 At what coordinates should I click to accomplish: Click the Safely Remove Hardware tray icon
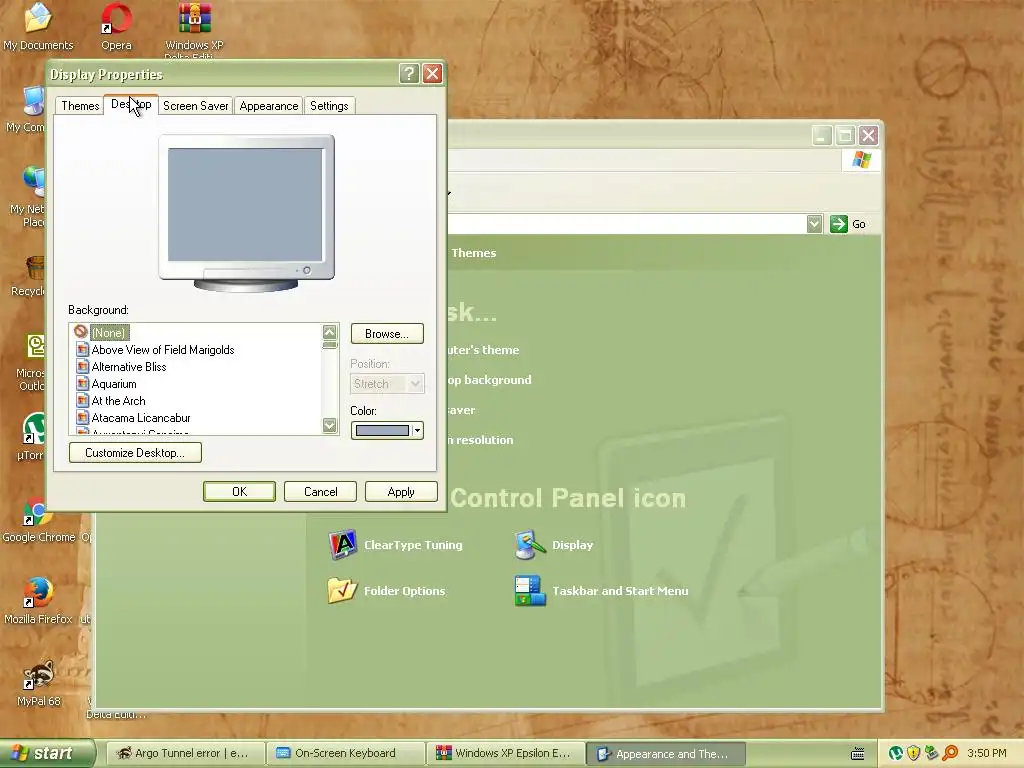pyautogui.click(x=931, y=753)
